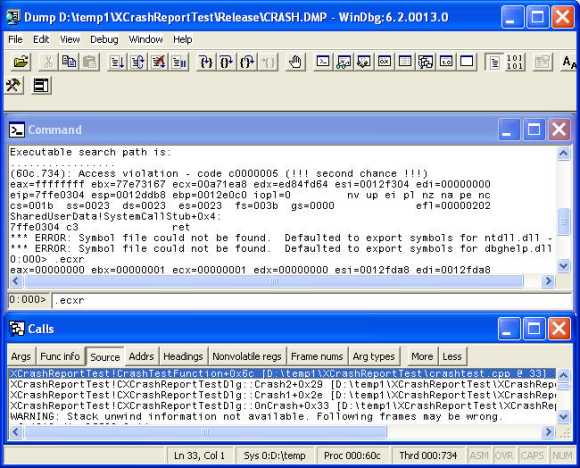The height and width of the screenshot is (468, 580).
Task: Open the Debug menu
Action: (x=104, y=39)
